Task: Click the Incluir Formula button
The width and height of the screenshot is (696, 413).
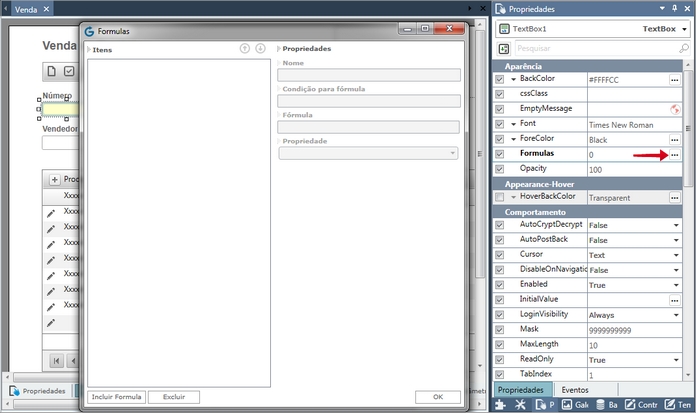Action: click(x=116, y=397)
